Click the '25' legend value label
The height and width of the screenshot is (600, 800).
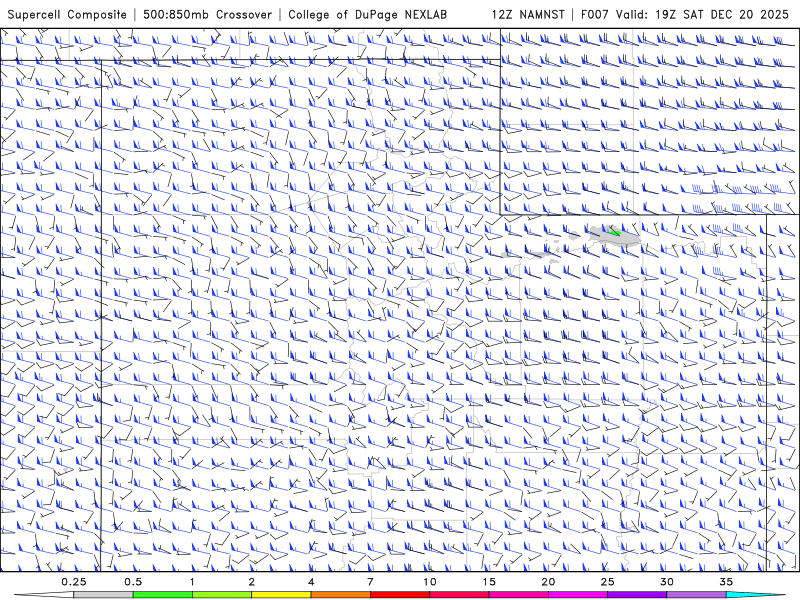(x=608, y=582)
